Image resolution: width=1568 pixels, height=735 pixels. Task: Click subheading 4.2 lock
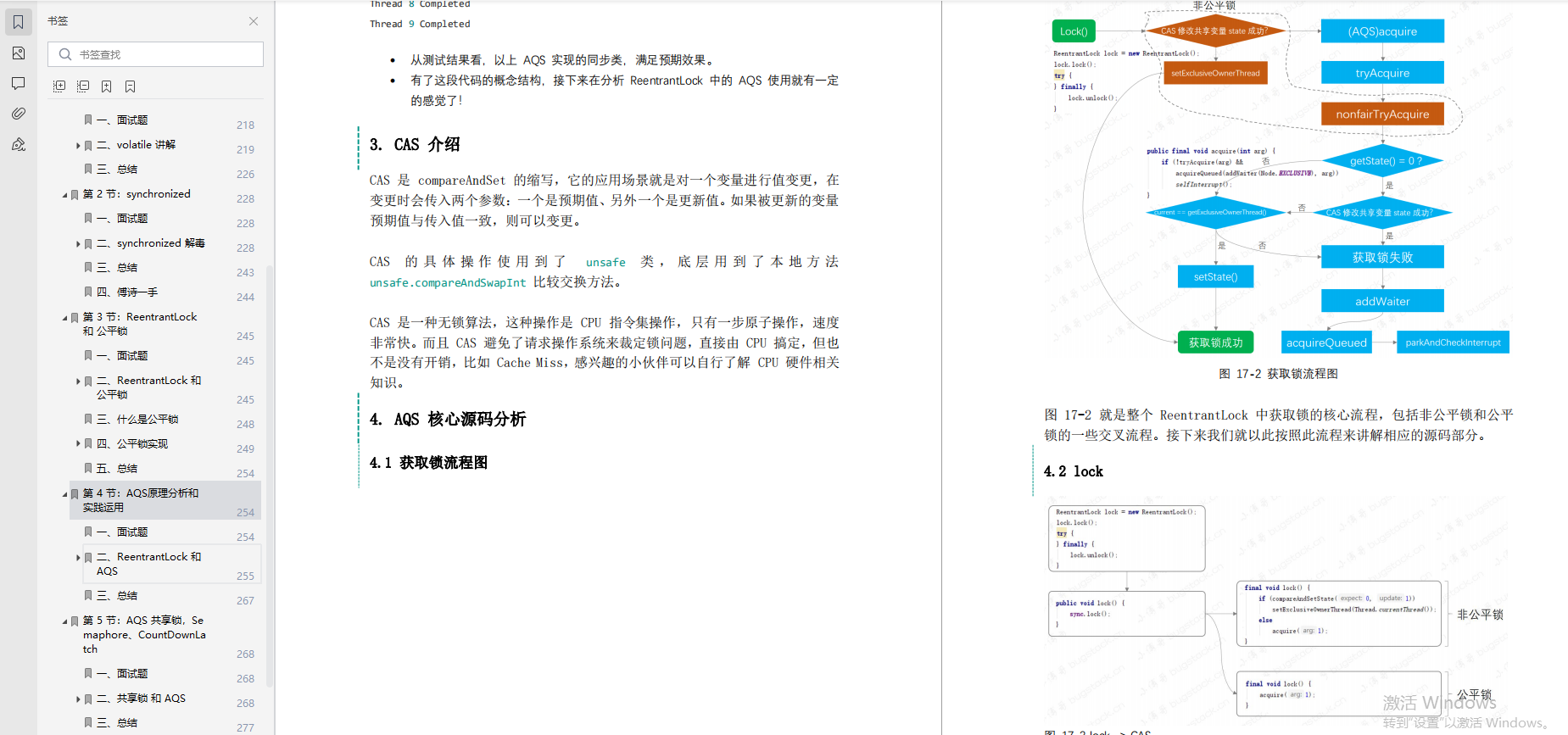click(1073, 471)
